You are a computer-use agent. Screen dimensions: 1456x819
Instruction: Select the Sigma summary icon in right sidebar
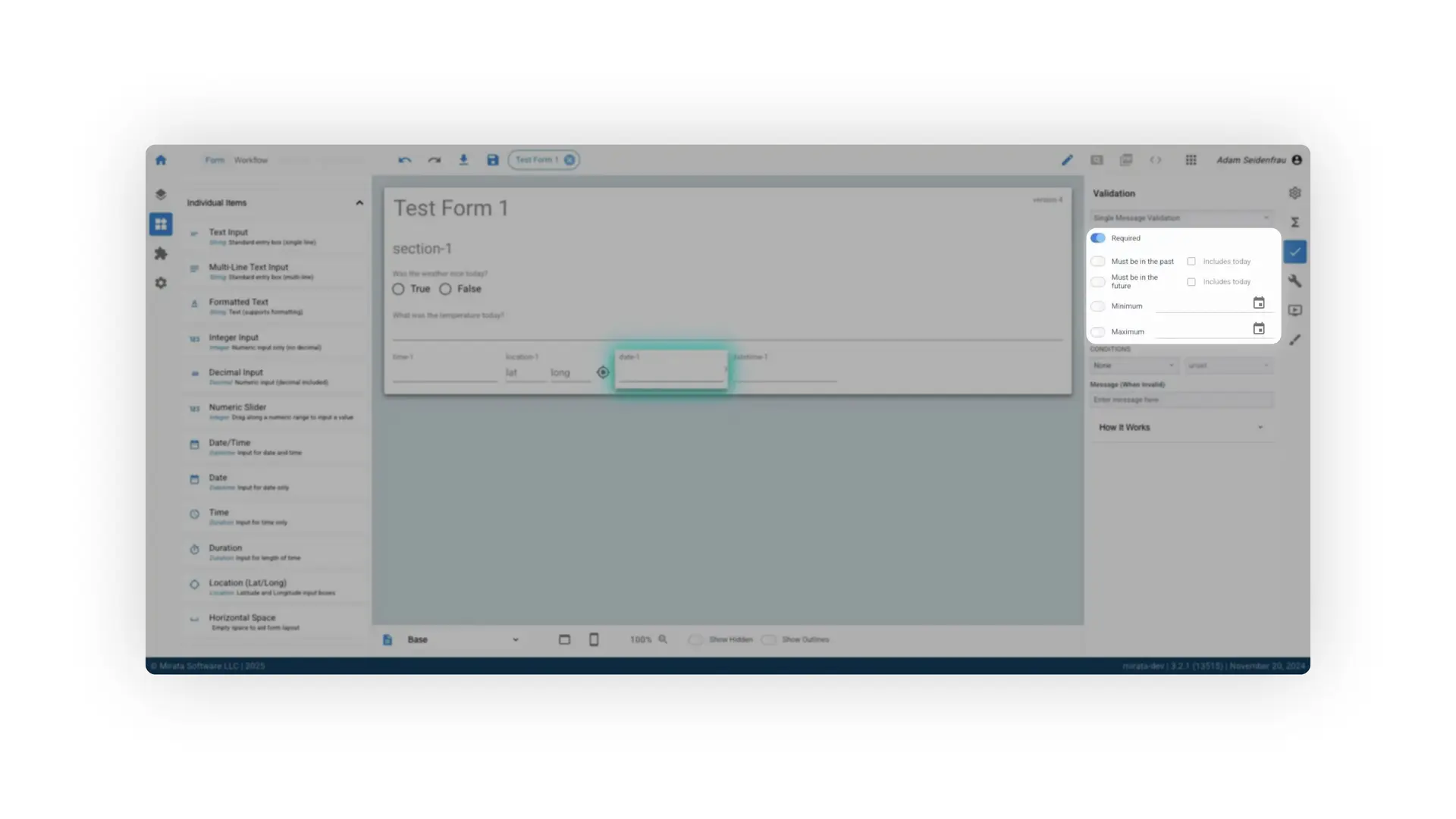coord(1295,221)
